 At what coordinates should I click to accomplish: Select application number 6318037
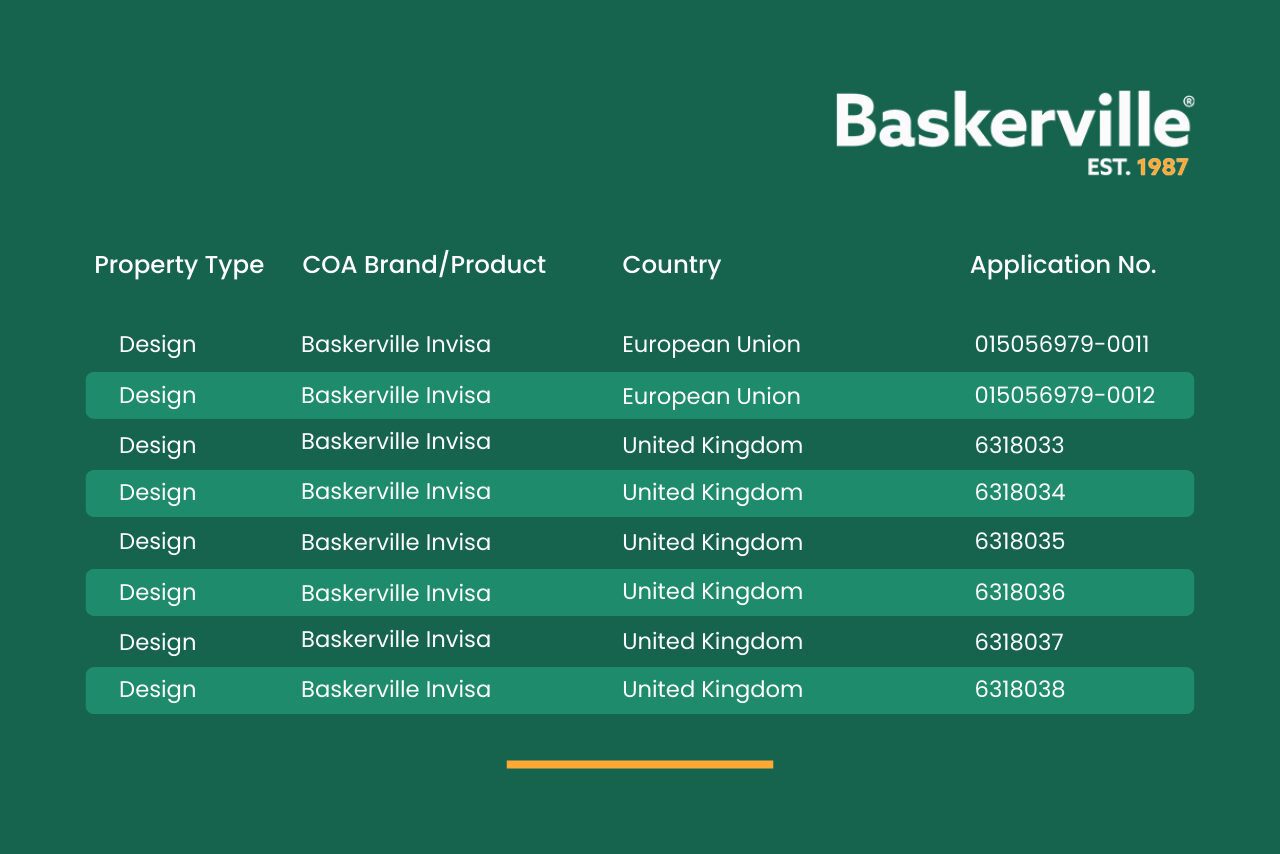pyautogui.click(x=1018, y=642)
